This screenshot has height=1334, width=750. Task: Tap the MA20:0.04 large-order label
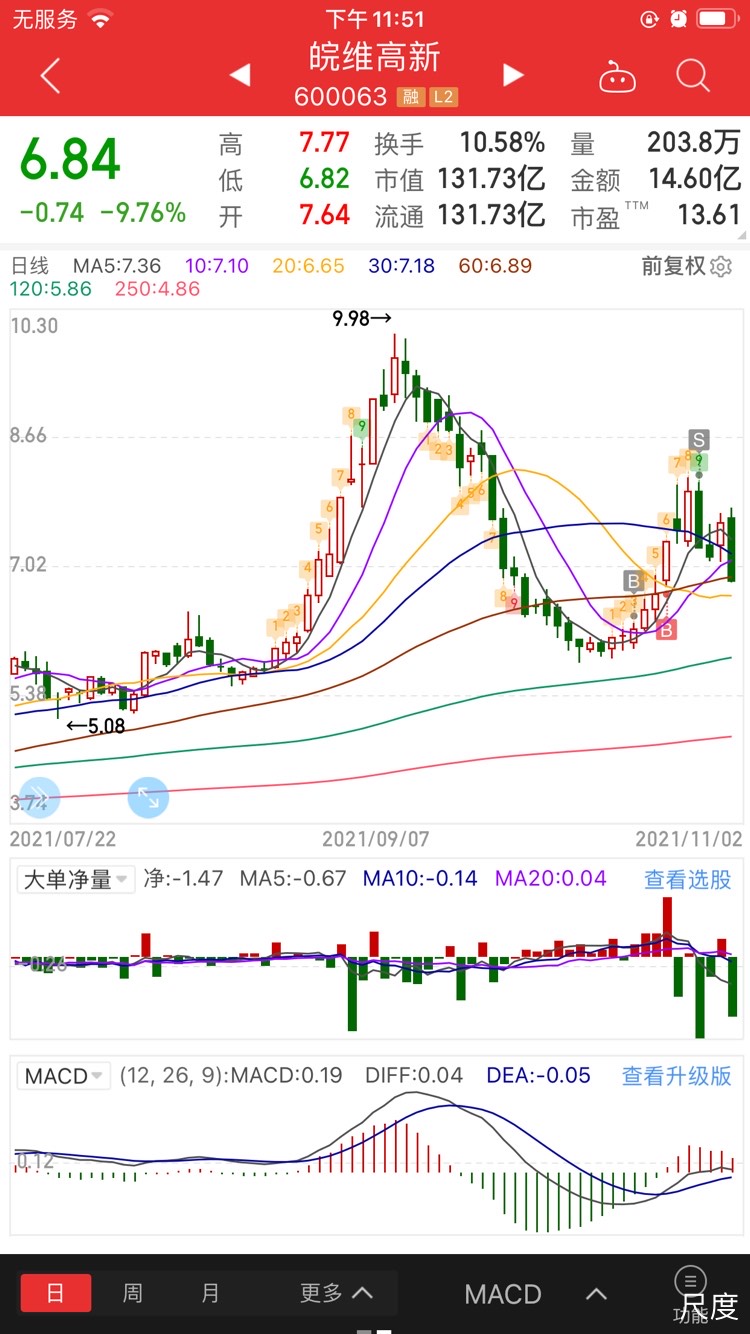[x=551, y=879]
